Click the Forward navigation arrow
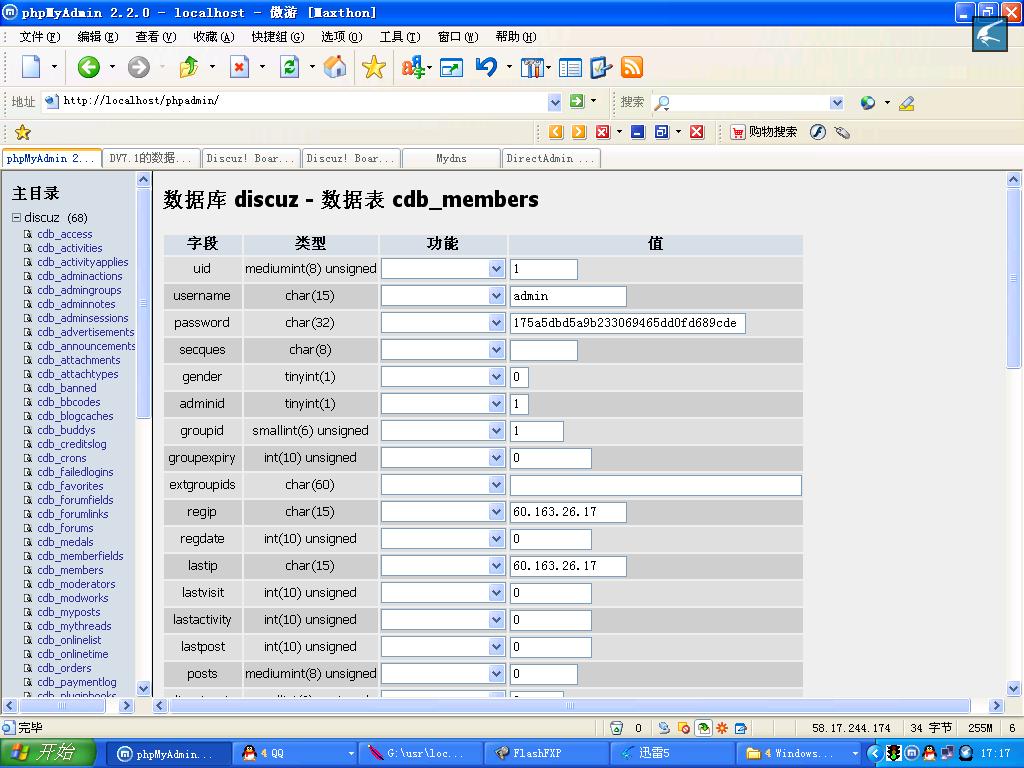Viewport: 1024px width, 768px height. click(x=138, y=67)
